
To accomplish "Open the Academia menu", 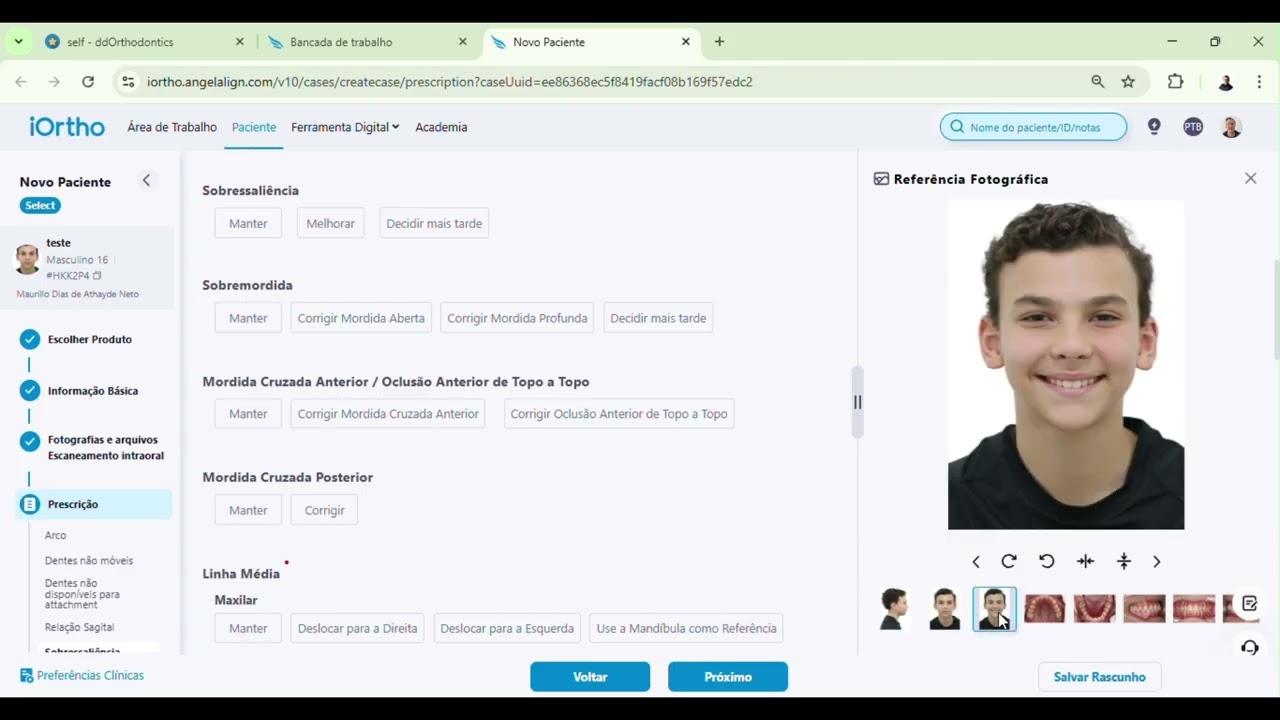I will point(441,127).
